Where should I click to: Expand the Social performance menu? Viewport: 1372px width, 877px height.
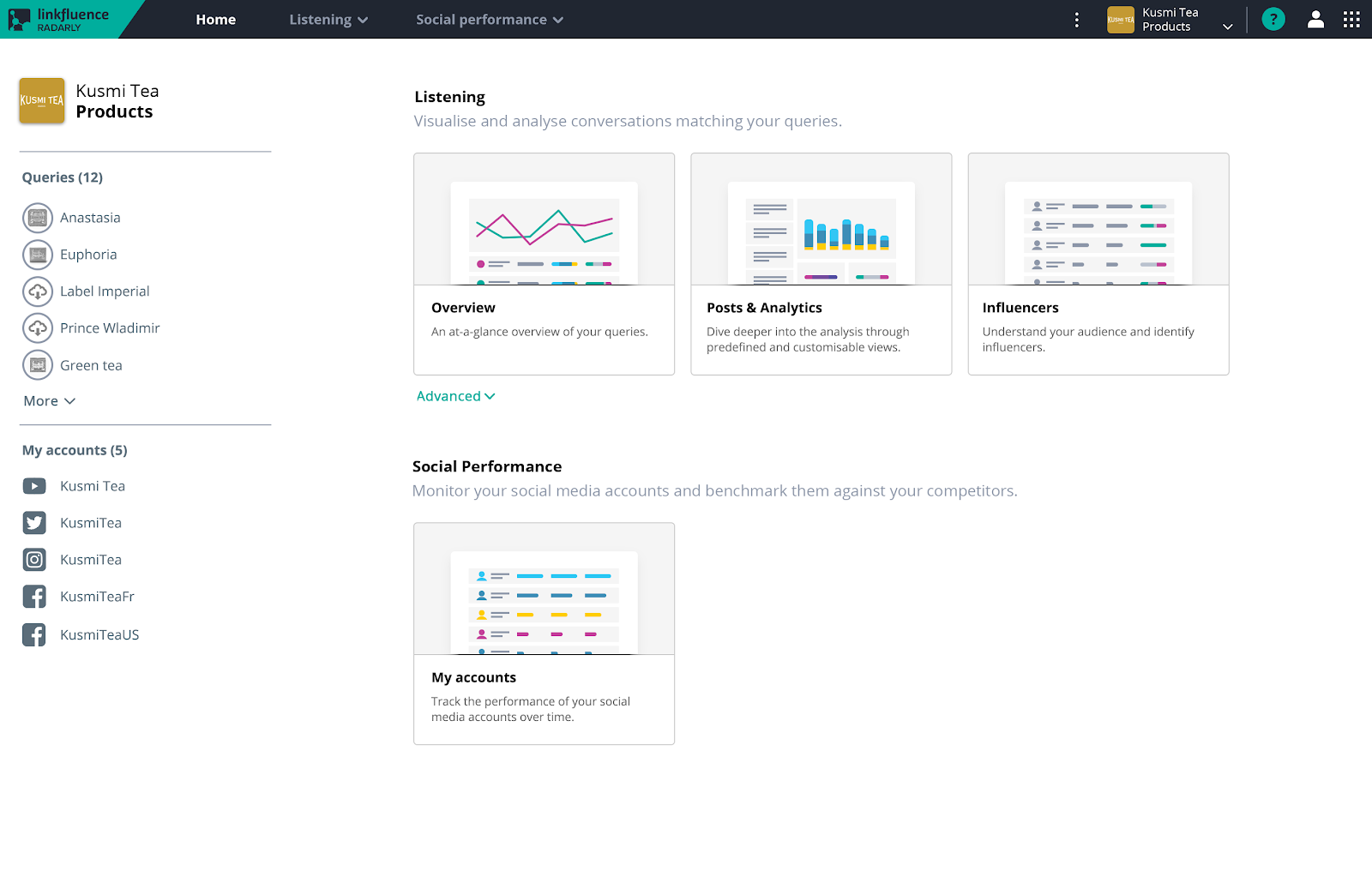[490, 20]
